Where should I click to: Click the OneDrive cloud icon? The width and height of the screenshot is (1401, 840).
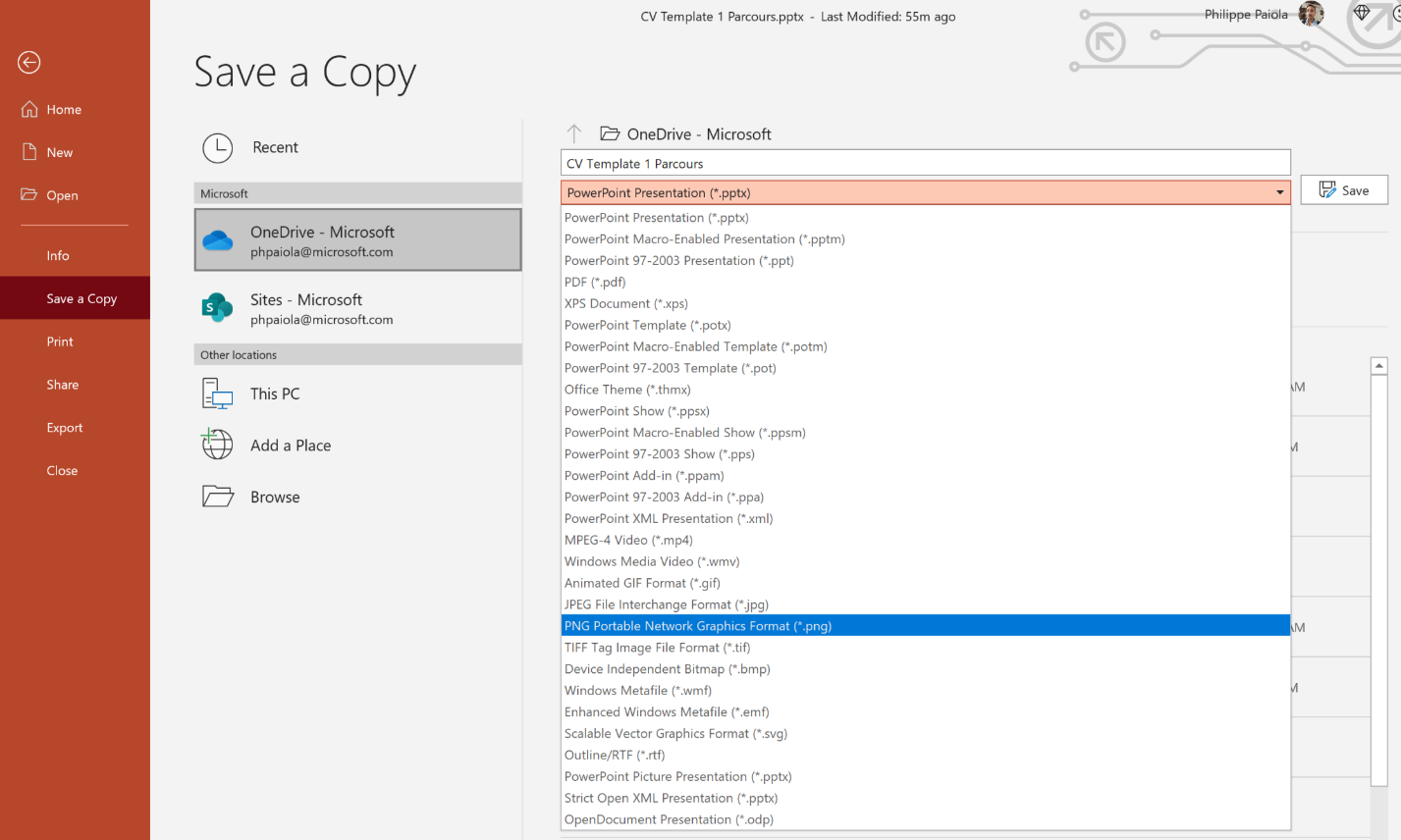coord(218,240)
